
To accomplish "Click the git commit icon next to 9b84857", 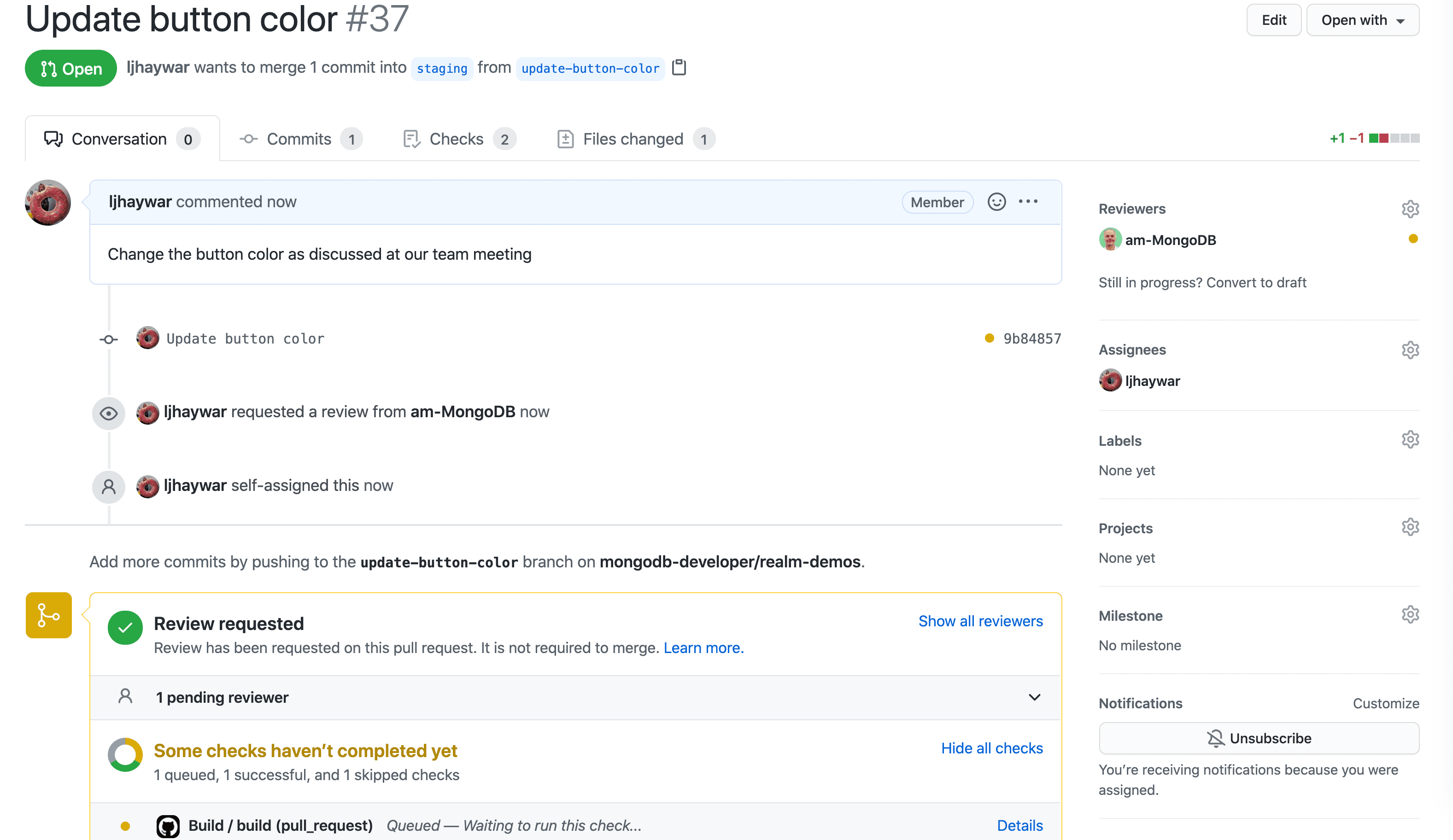I will pyautogui.click(x=109, y=339).
